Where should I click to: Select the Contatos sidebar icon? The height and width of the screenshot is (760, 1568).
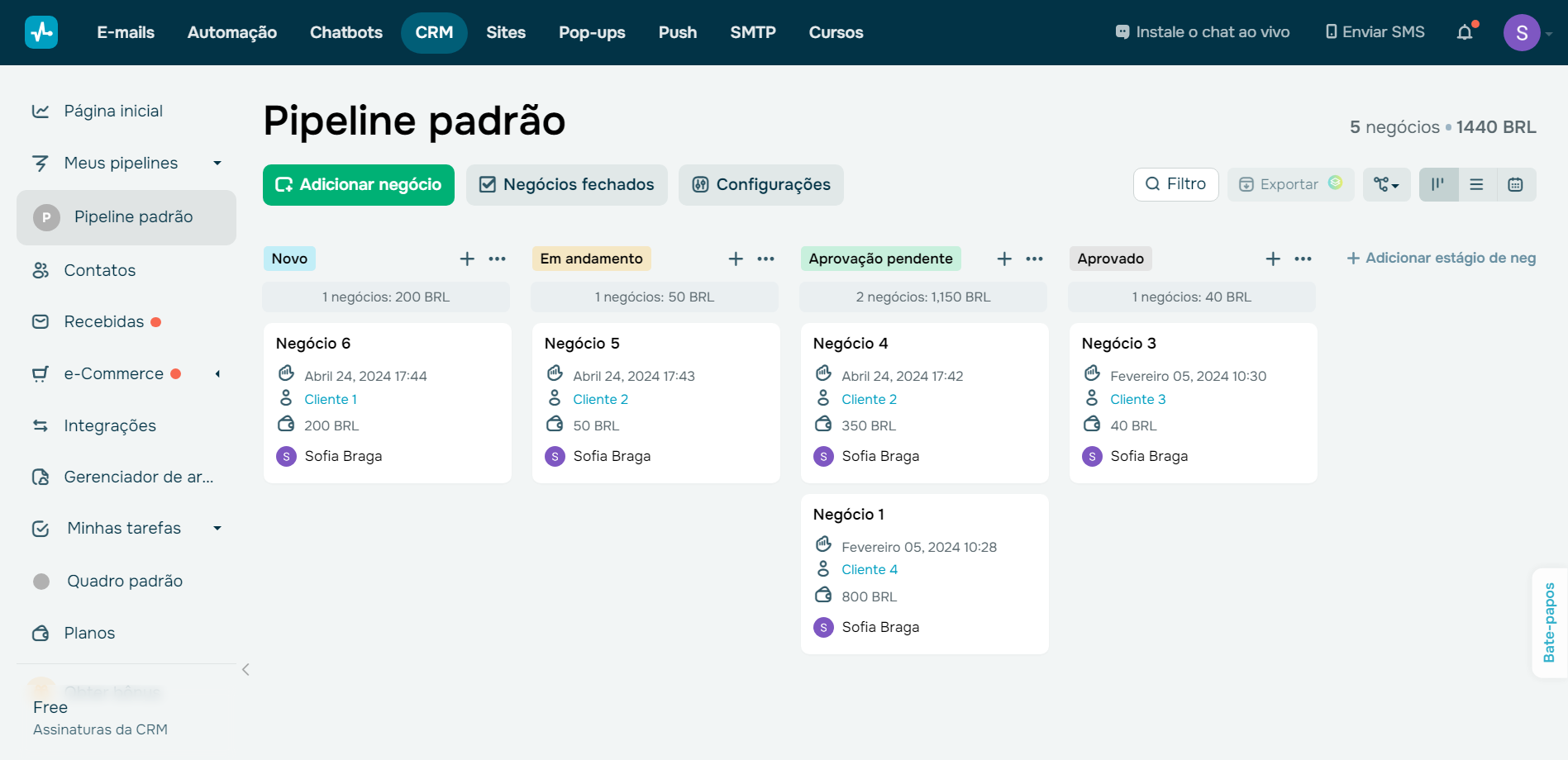click(x=41, y=270)
